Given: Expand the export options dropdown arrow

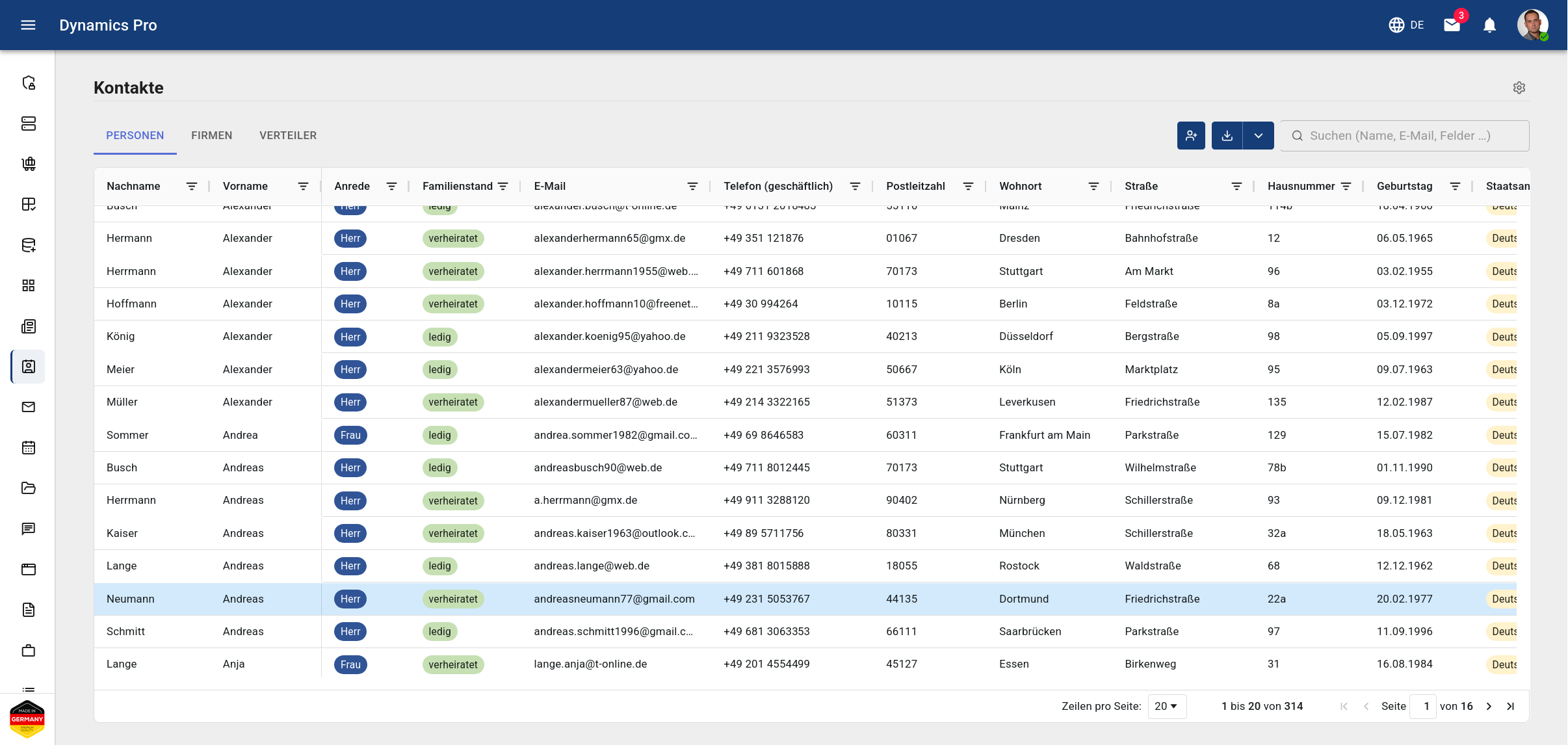Looking at the screenshot, I should 1259,135.
